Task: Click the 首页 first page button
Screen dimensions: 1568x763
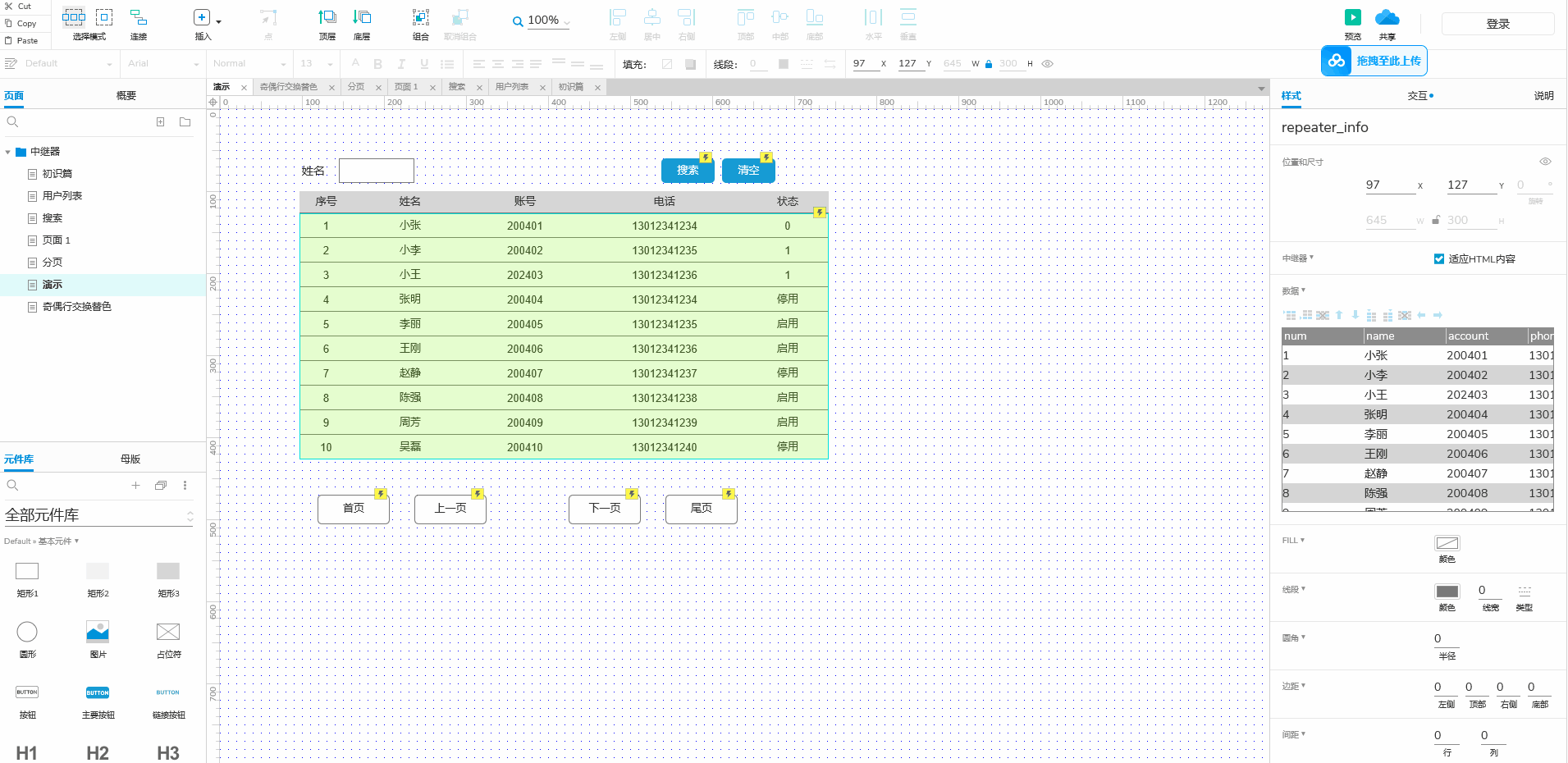Action: [x=354, y=509]
